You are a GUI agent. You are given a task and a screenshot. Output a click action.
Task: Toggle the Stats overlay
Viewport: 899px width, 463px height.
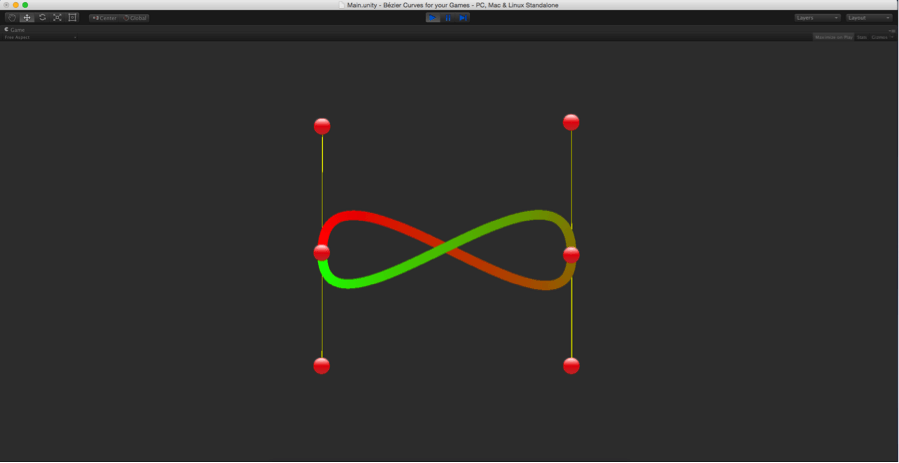coord(862,37)
